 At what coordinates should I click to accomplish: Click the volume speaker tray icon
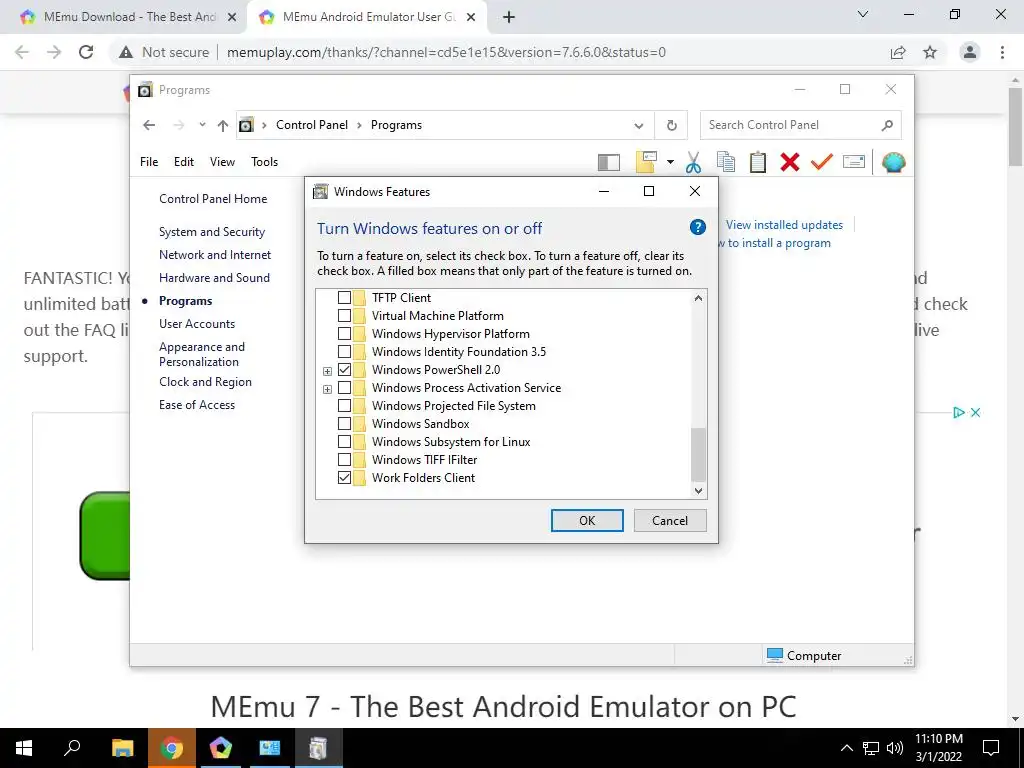pyautogui.click(x=895, y=748)
